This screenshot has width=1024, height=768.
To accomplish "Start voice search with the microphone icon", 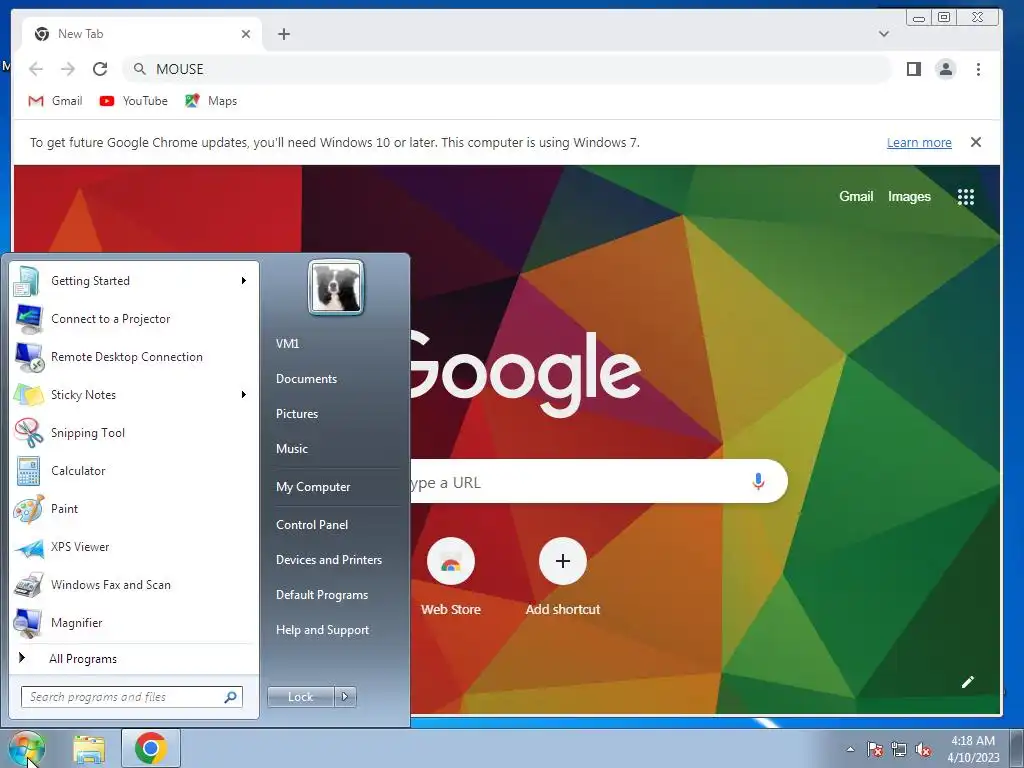I will (758, 482).
